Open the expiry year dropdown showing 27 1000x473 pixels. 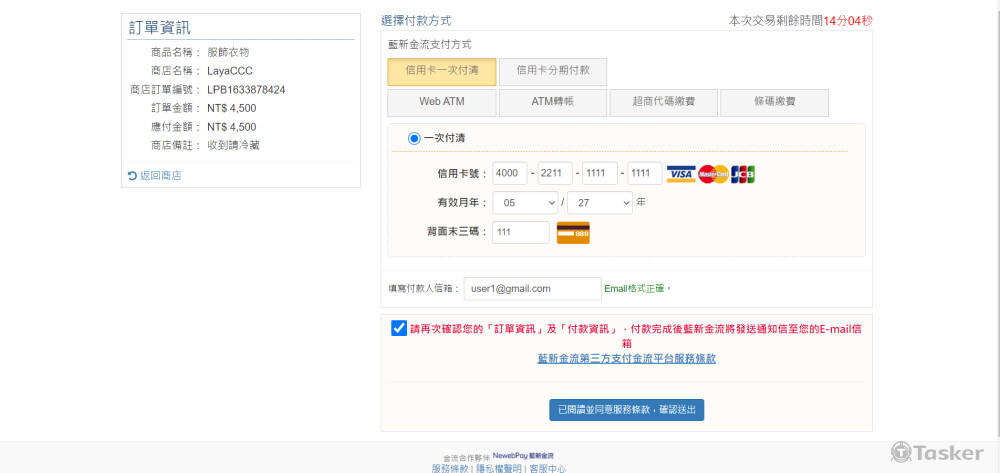(x=600, y=203)
